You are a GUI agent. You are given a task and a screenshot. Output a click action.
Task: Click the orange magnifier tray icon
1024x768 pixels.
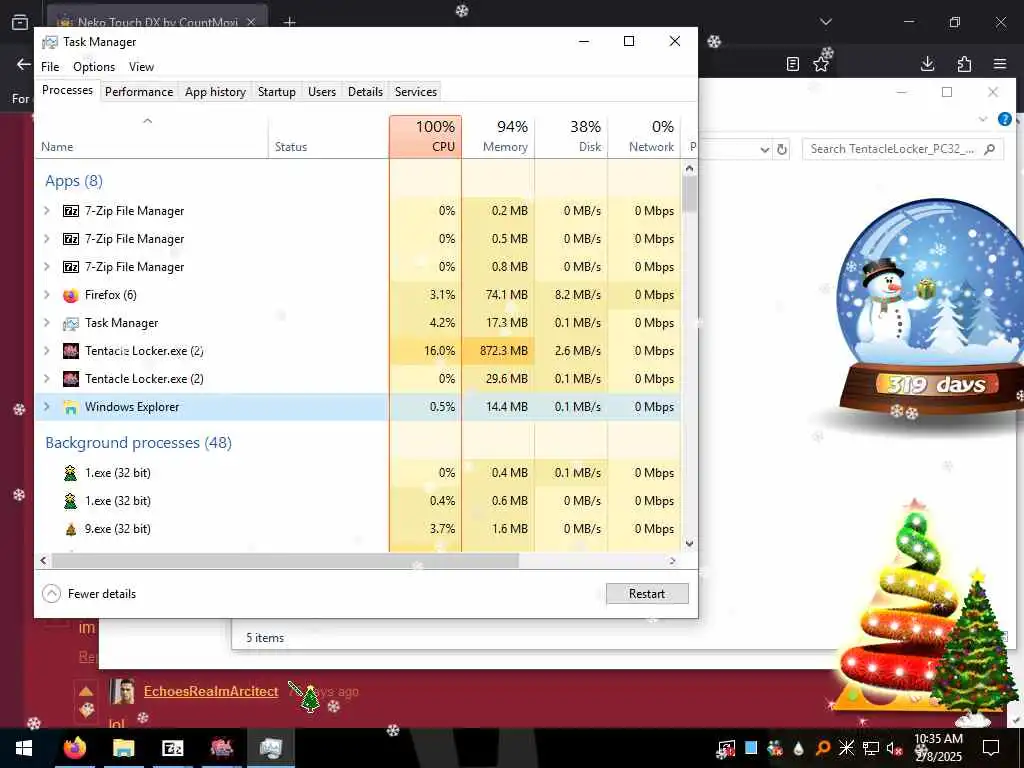point(823,748)
